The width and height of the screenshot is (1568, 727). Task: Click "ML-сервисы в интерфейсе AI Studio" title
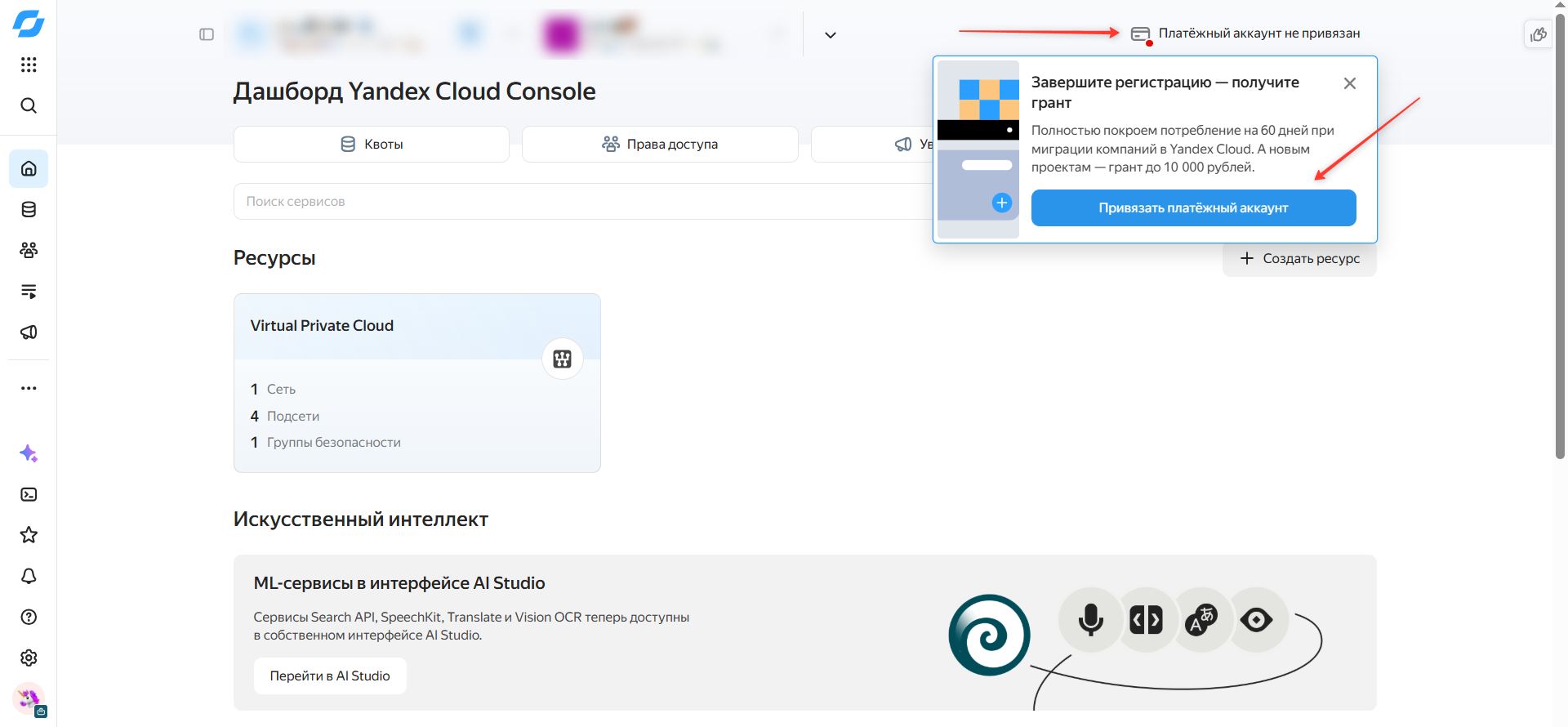(x=399, y=583)
